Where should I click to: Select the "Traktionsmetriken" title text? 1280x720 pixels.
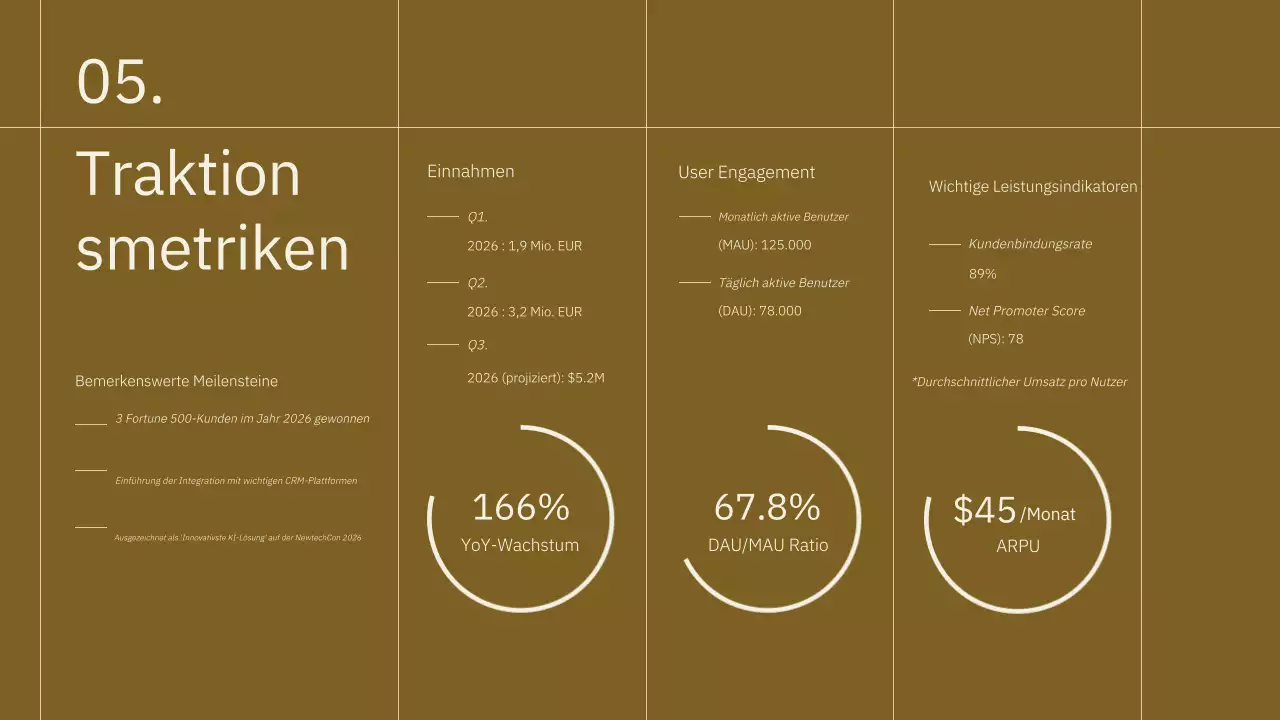coord(212,210)
